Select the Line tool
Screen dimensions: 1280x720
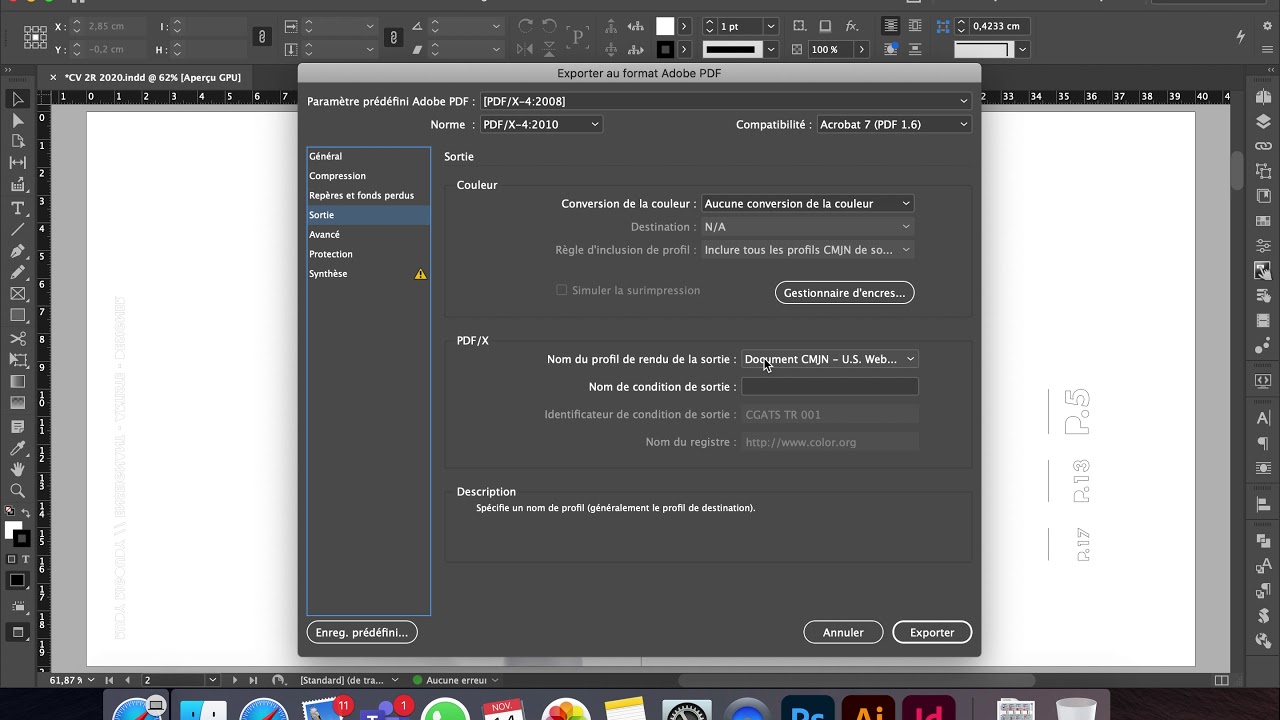pos(17,229)
